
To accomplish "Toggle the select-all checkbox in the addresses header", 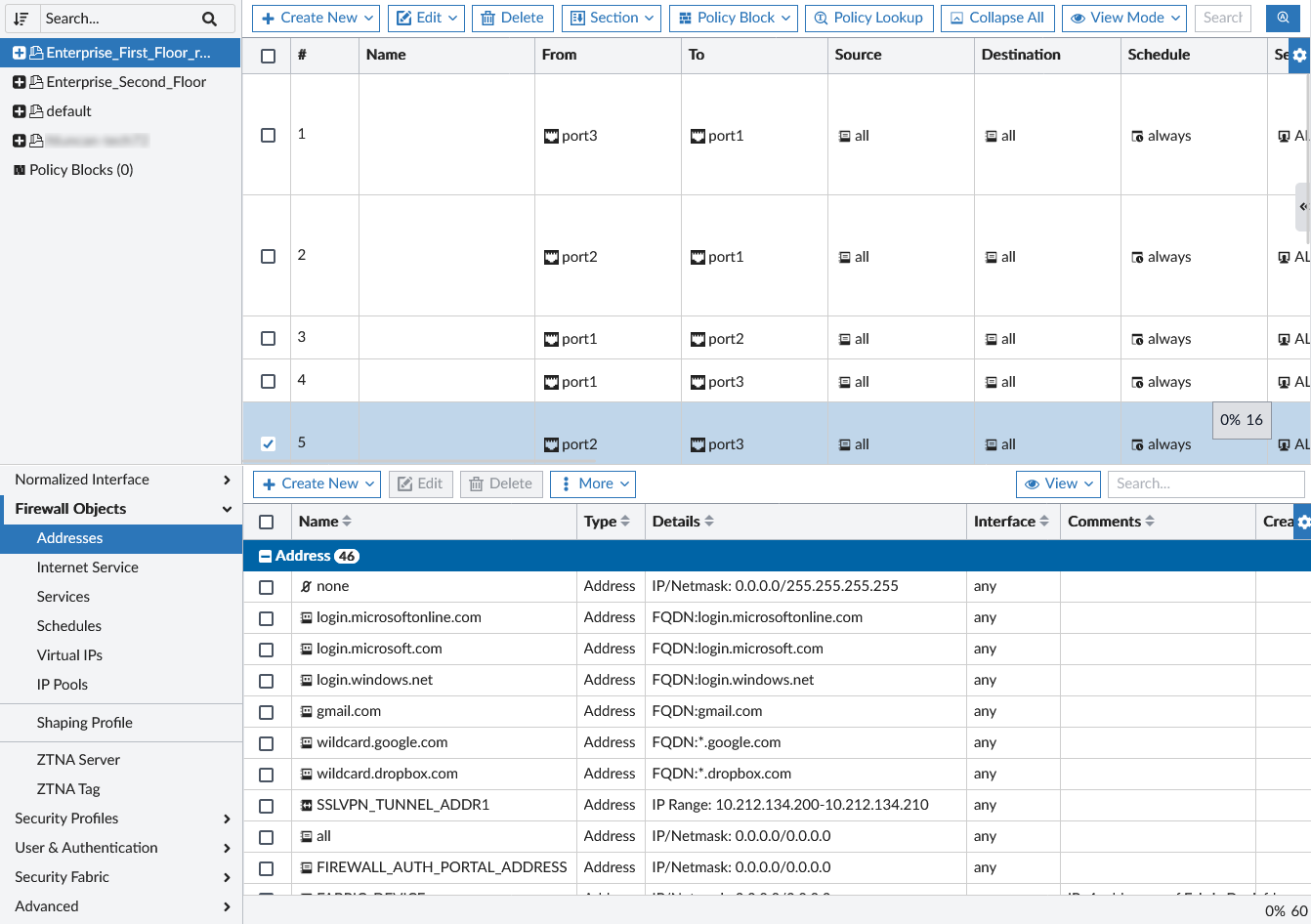I will (267, 522).
